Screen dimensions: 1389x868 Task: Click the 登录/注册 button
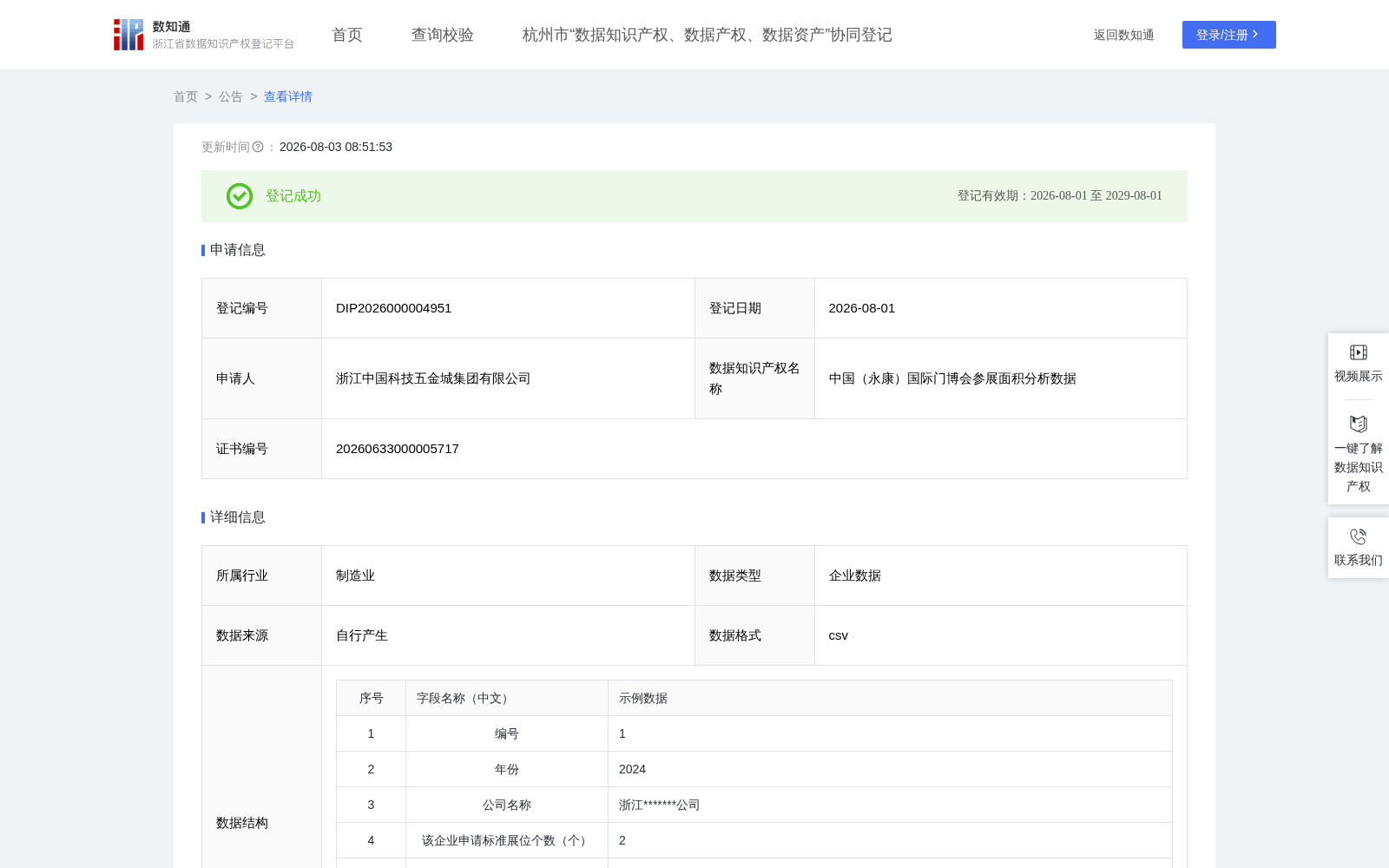pyautogui.click(x=1229, y=35)
